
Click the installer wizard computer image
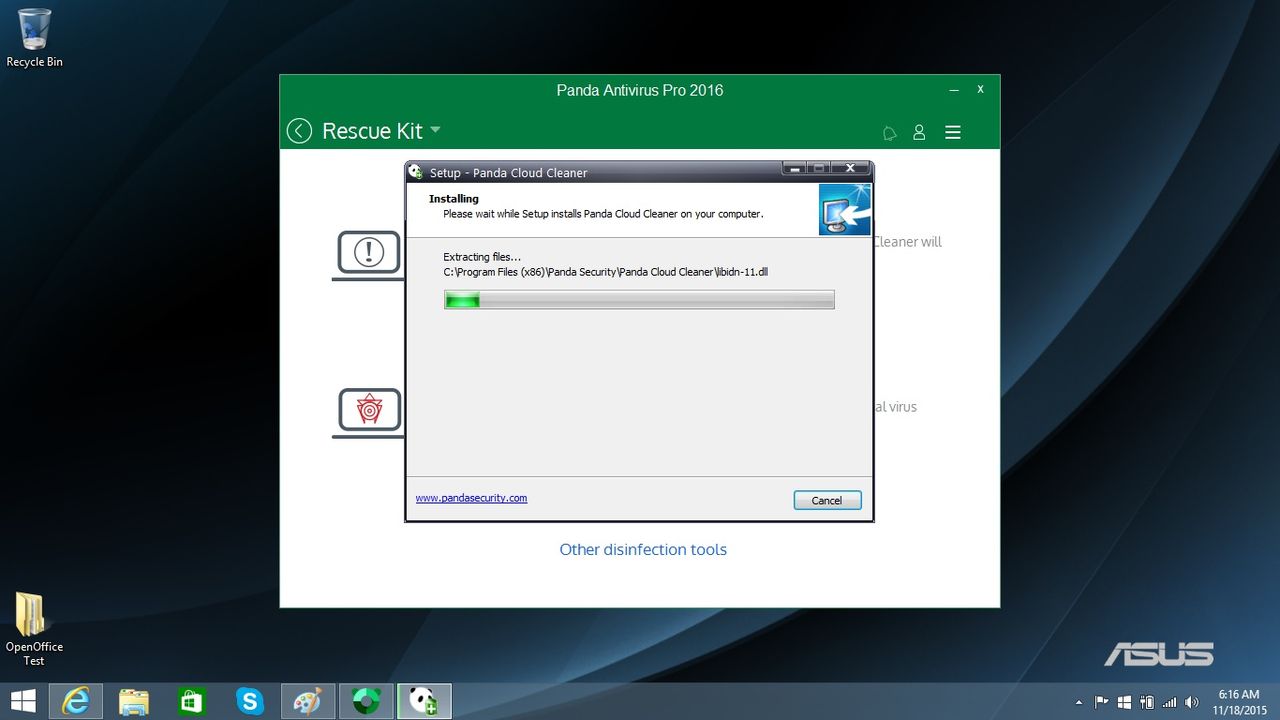click(844, 210)
